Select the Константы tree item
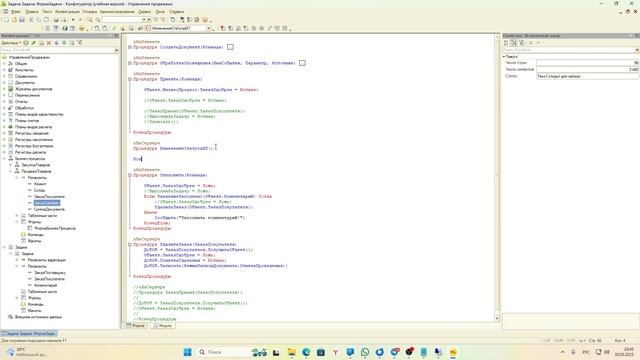This screenshot has height=360, width=640. pos(24,70)
